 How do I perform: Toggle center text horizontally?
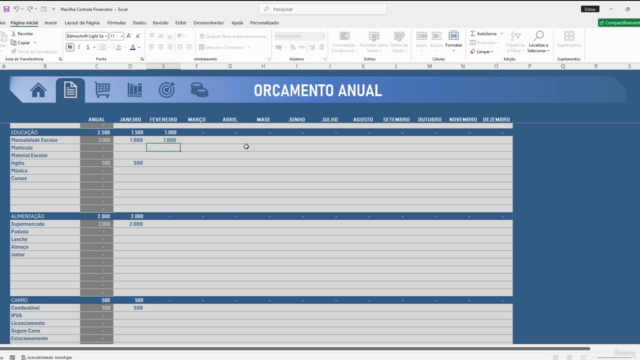[x=160, y=47]
